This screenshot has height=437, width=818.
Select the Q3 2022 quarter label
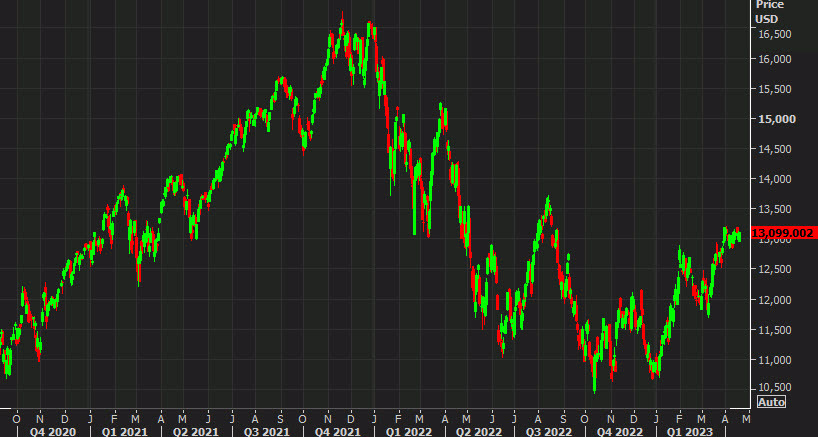pyautogui.click(x=548, y=432)
